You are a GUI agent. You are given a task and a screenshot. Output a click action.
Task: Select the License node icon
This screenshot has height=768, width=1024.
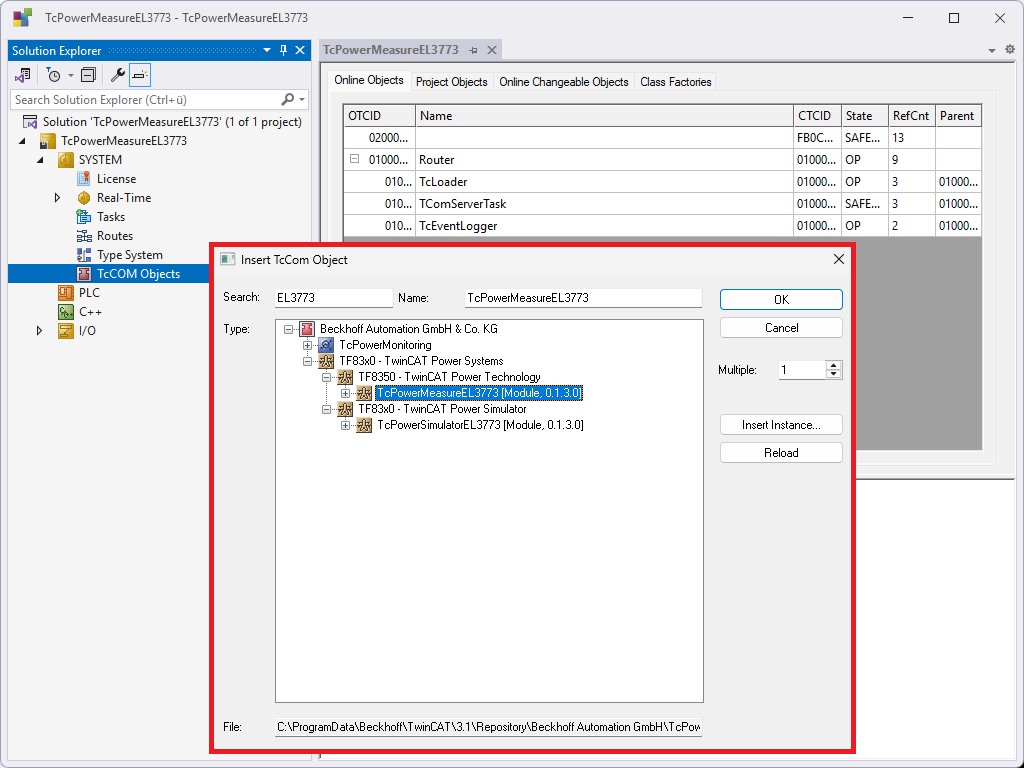(x=84, y=178)
